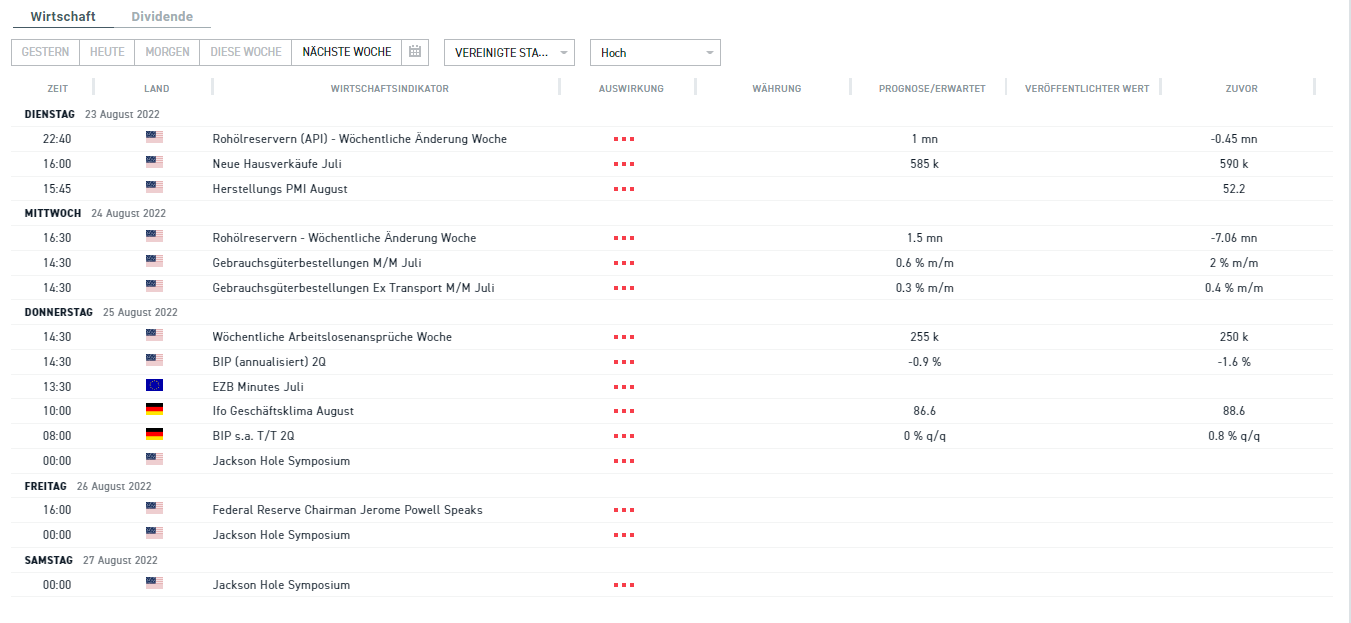Select the Rohölreservern (API) weekly change event

click(360, 139)
